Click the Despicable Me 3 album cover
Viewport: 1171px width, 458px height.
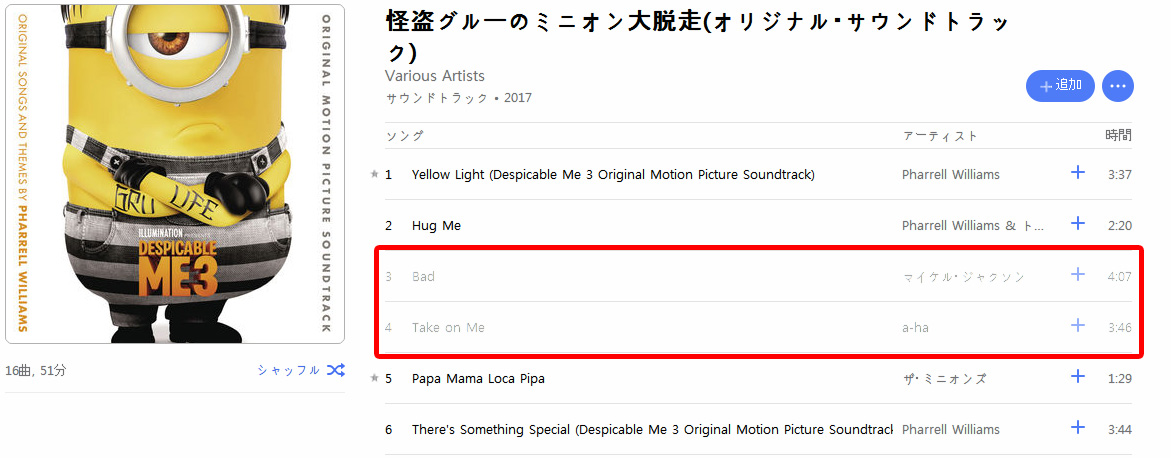(x=175, y=173)
